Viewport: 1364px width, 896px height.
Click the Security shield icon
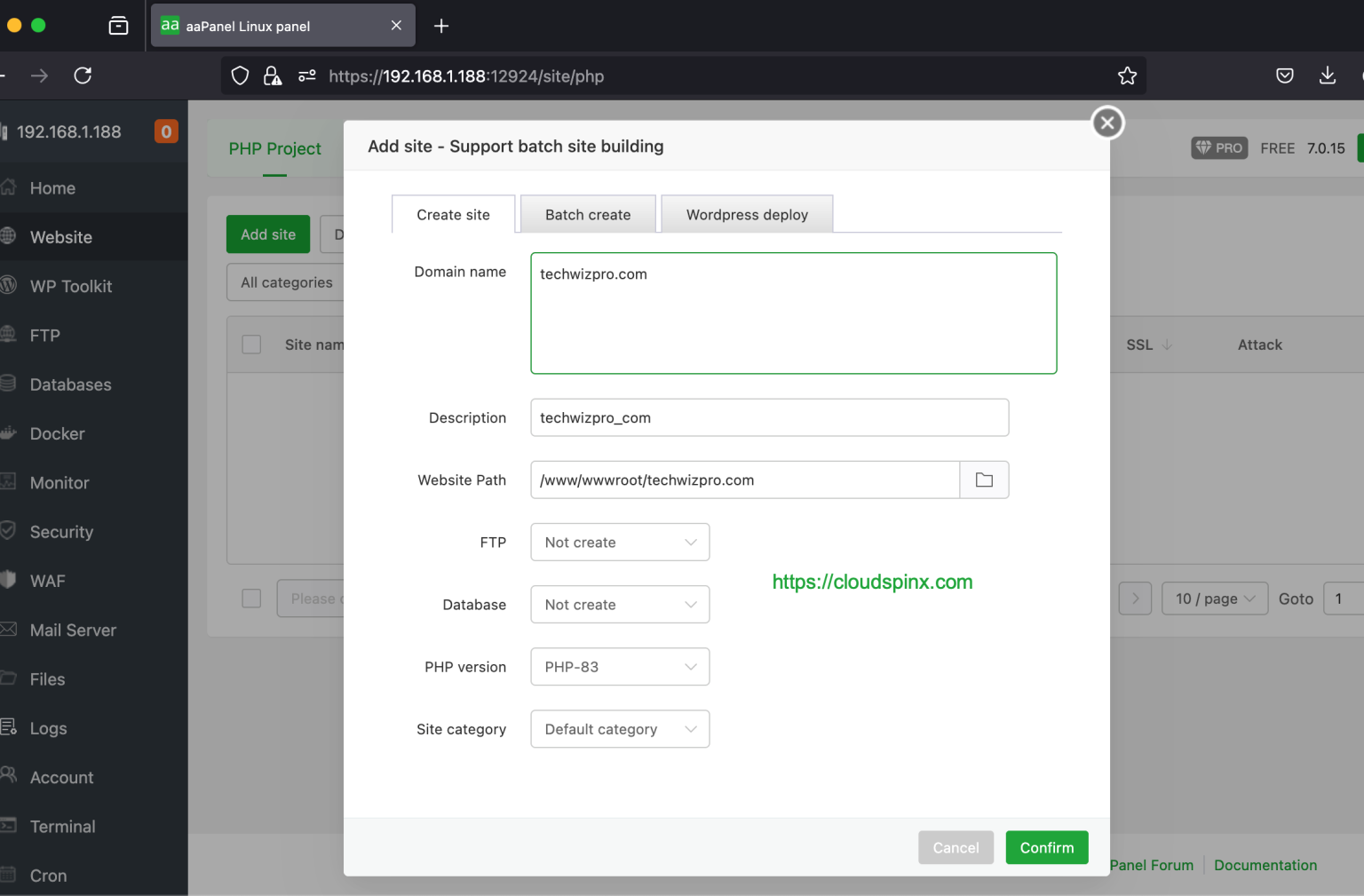point(10,531)
